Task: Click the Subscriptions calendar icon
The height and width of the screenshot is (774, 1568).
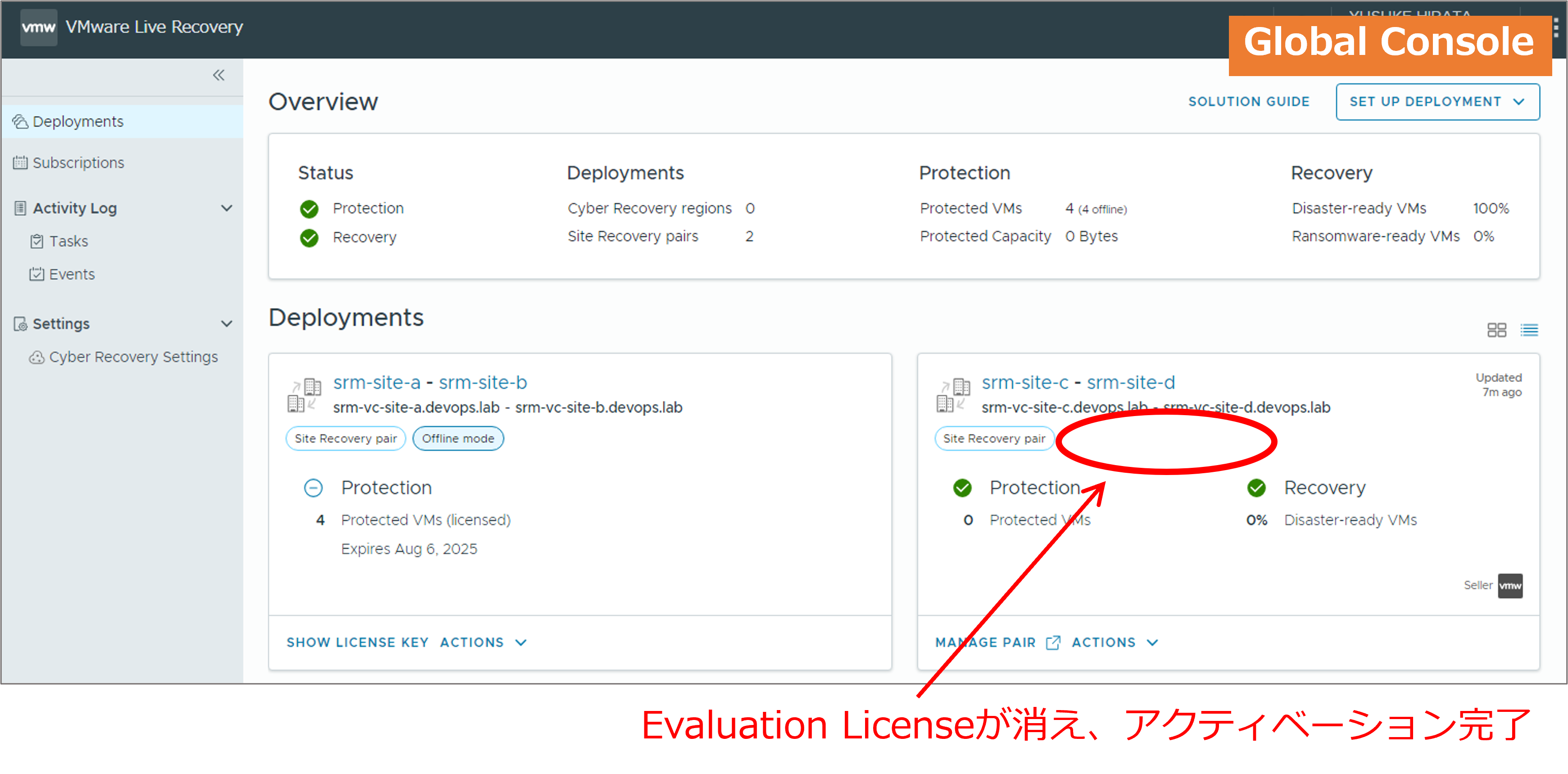Action: point(20,163)
